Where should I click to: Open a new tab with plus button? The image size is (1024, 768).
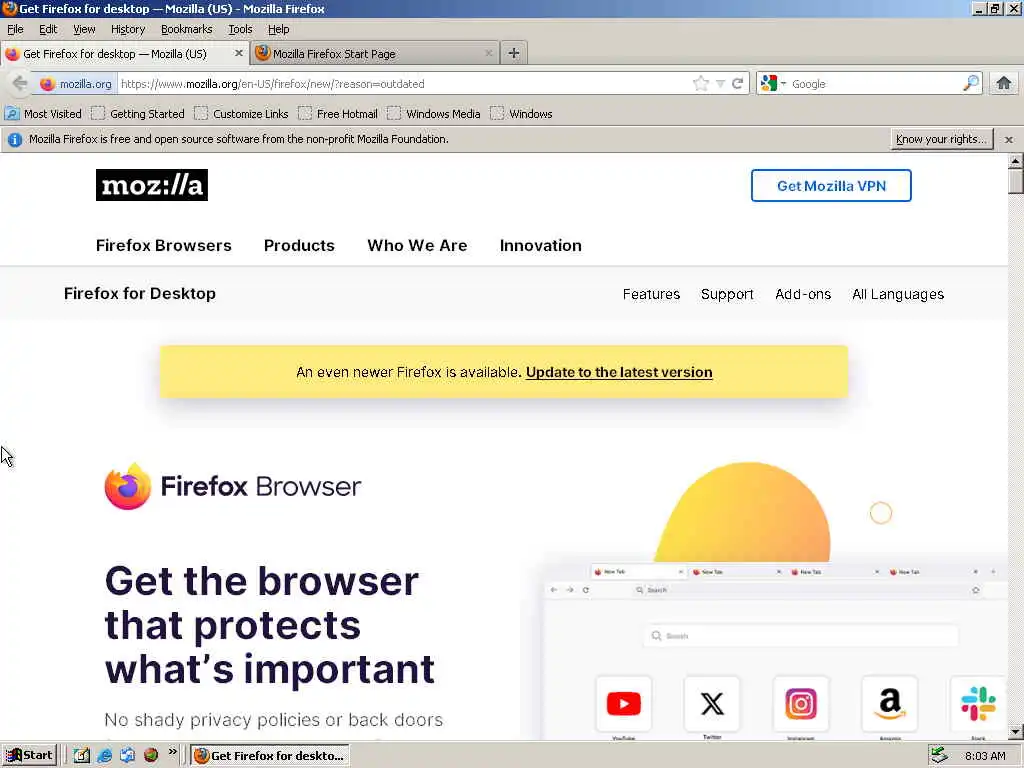point(514,54)
